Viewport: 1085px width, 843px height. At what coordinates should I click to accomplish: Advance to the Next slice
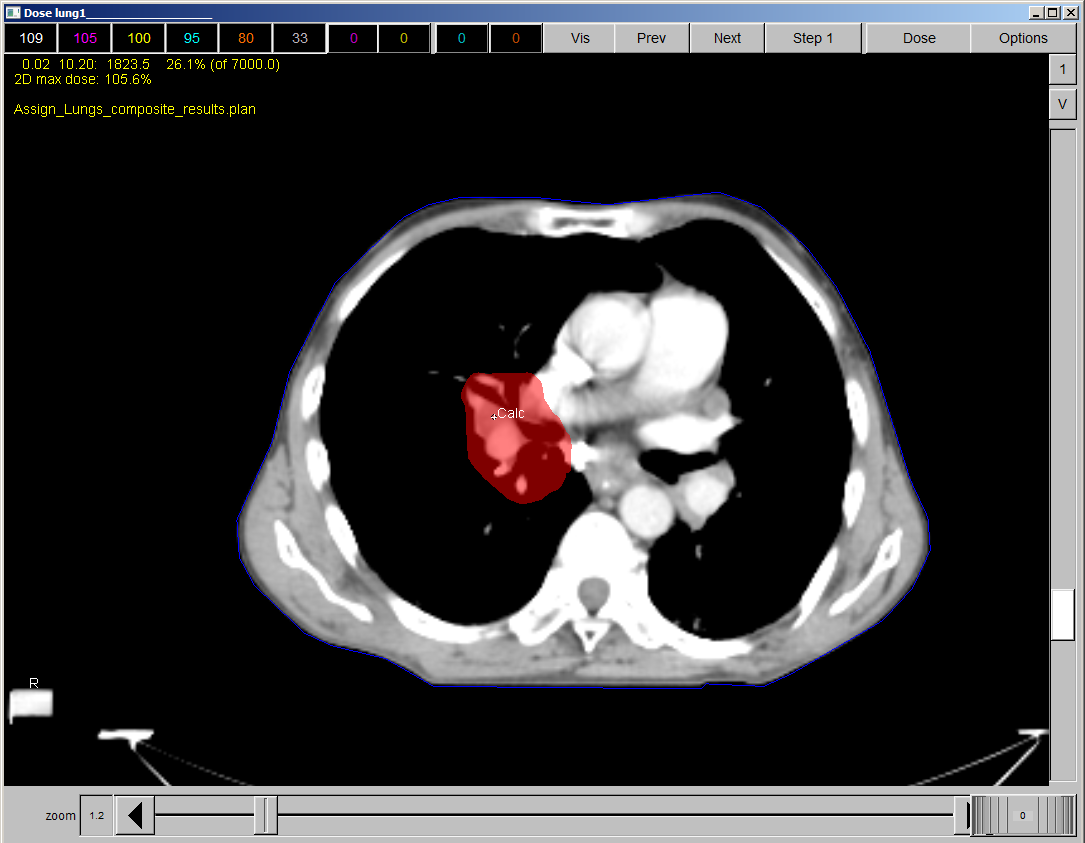pos(727,39)
